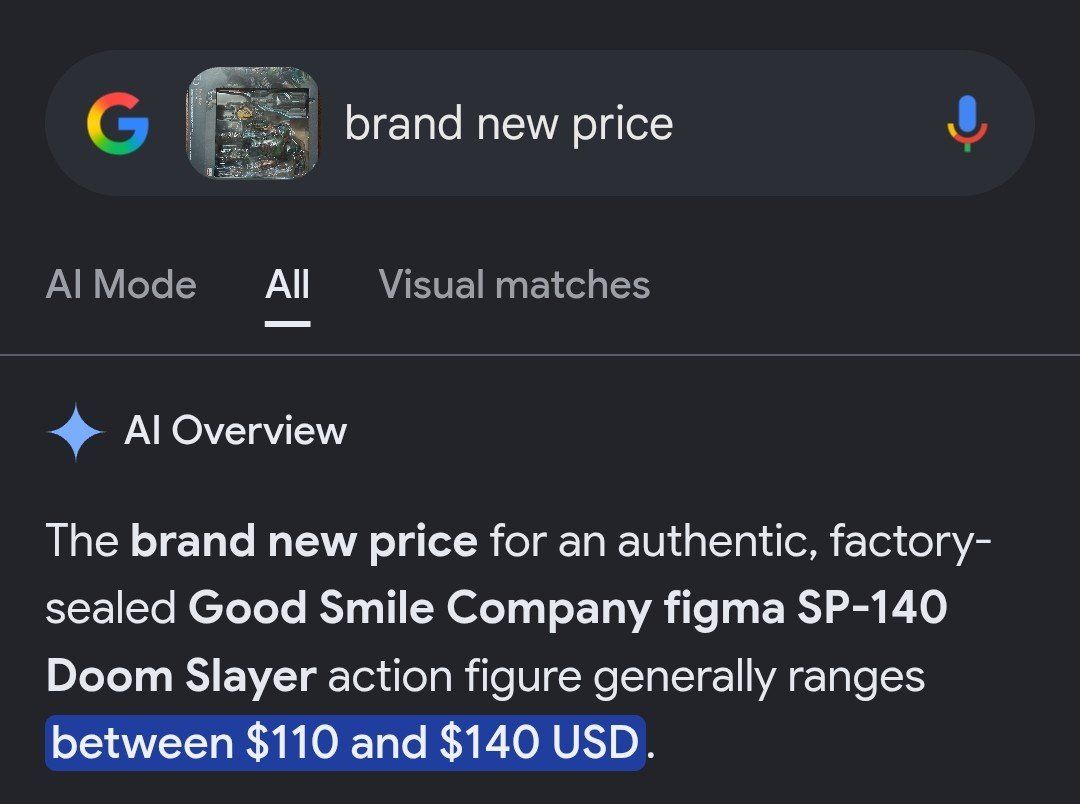Open the Visual matches tab
1080x804 pixels.
515,285
